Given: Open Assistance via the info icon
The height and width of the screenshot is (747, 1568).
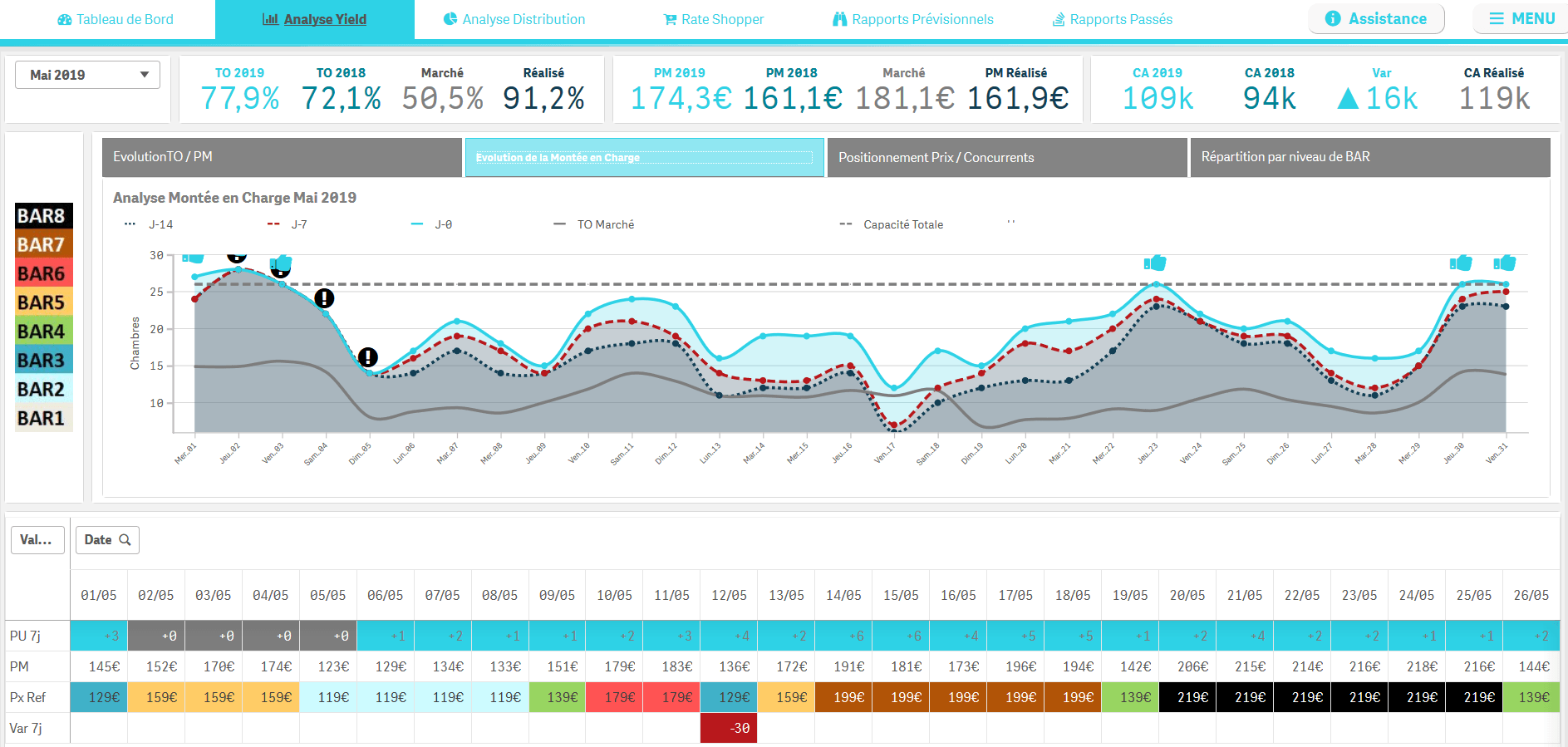Looking at the screenshot, I should coord(1333,19).
